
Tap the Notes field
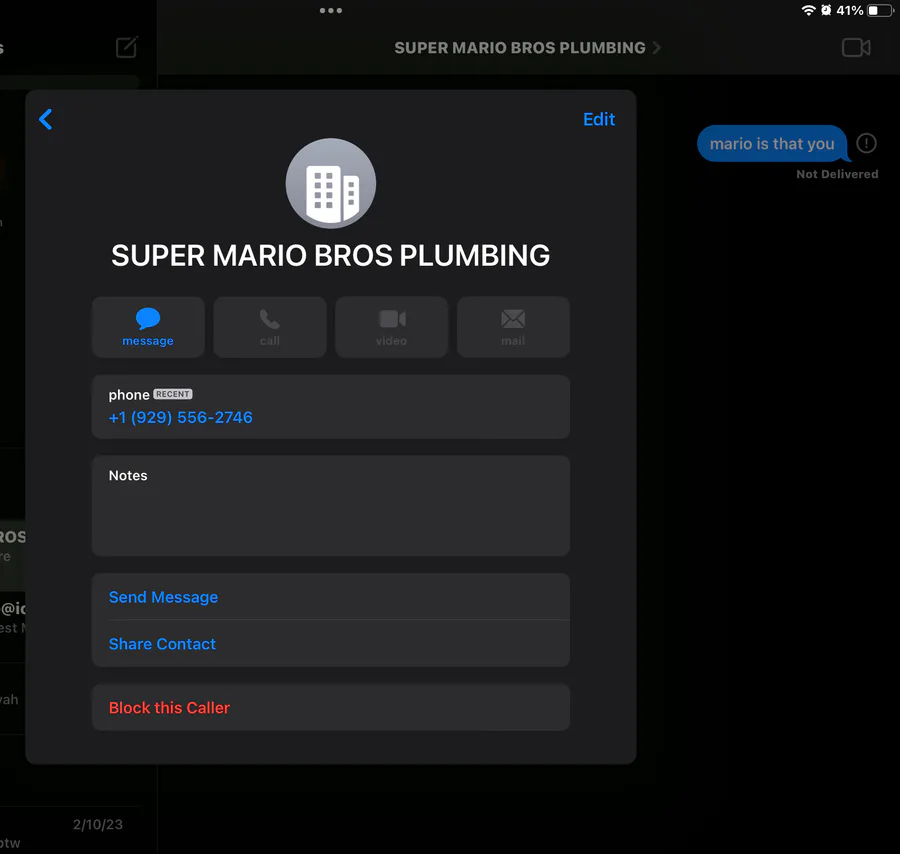coord(331,506)
